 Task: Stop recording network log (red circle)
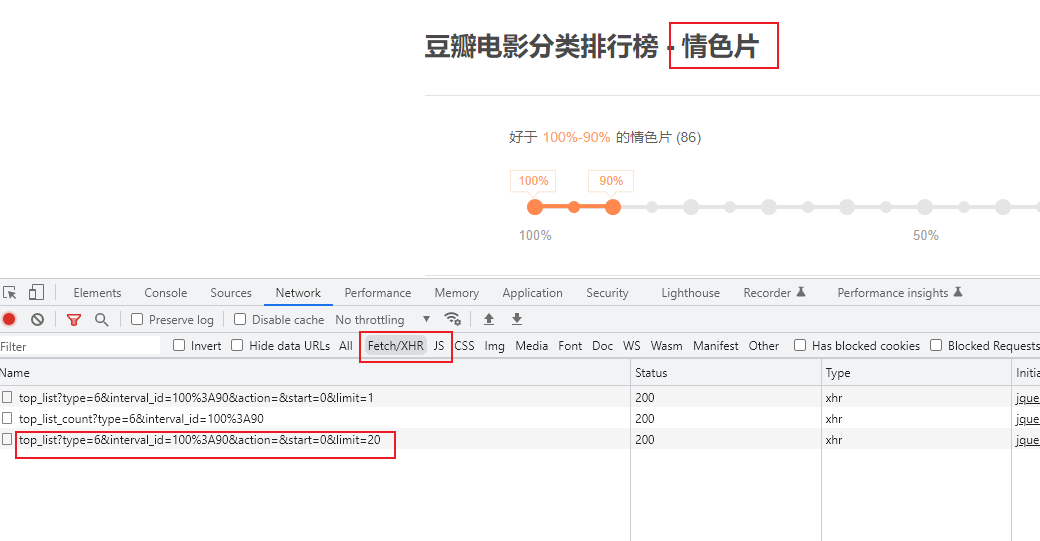(x=9, y=320)
